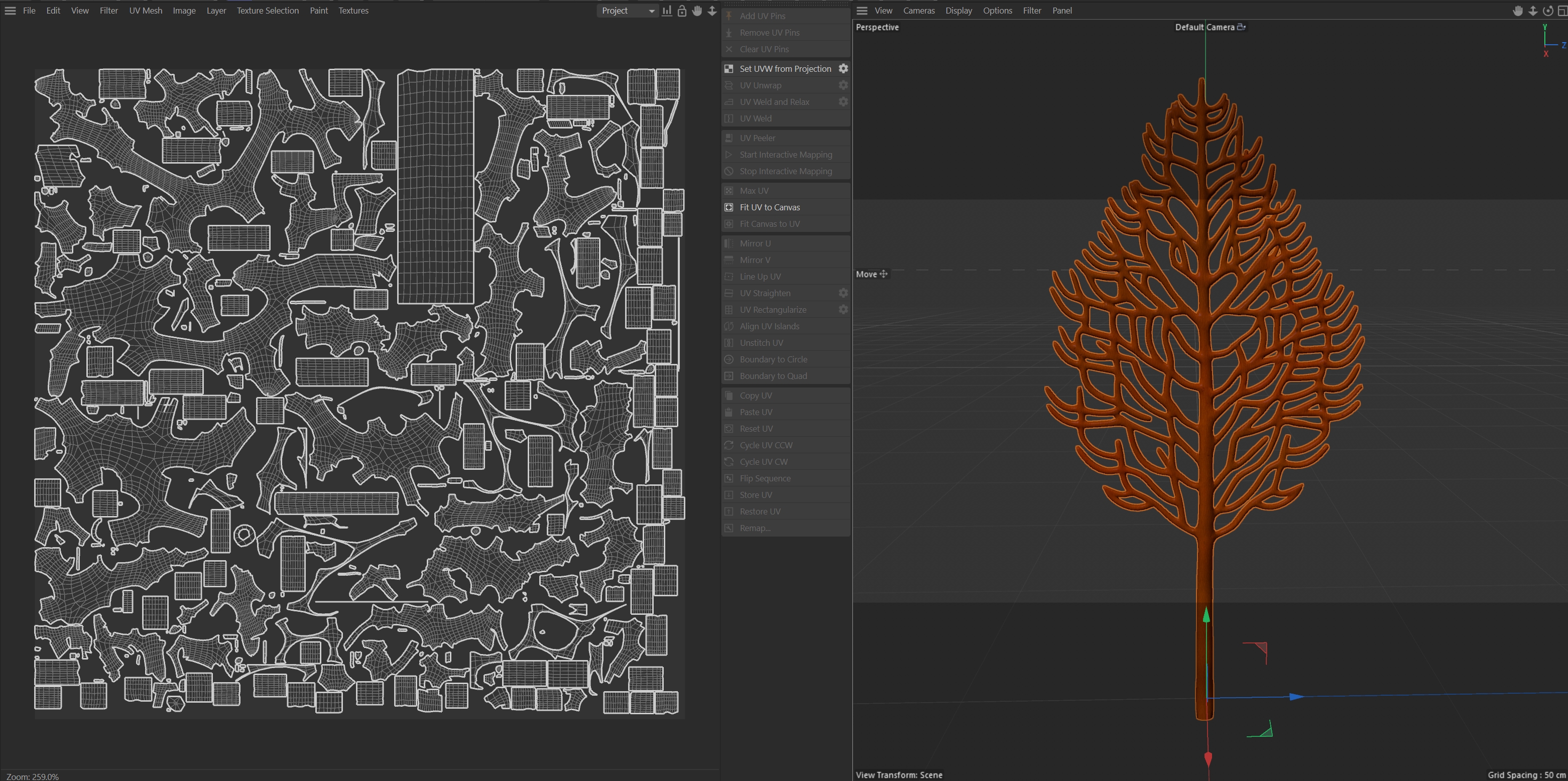Open the 3D viewport hamburger menu

click(x=862, y=11)
